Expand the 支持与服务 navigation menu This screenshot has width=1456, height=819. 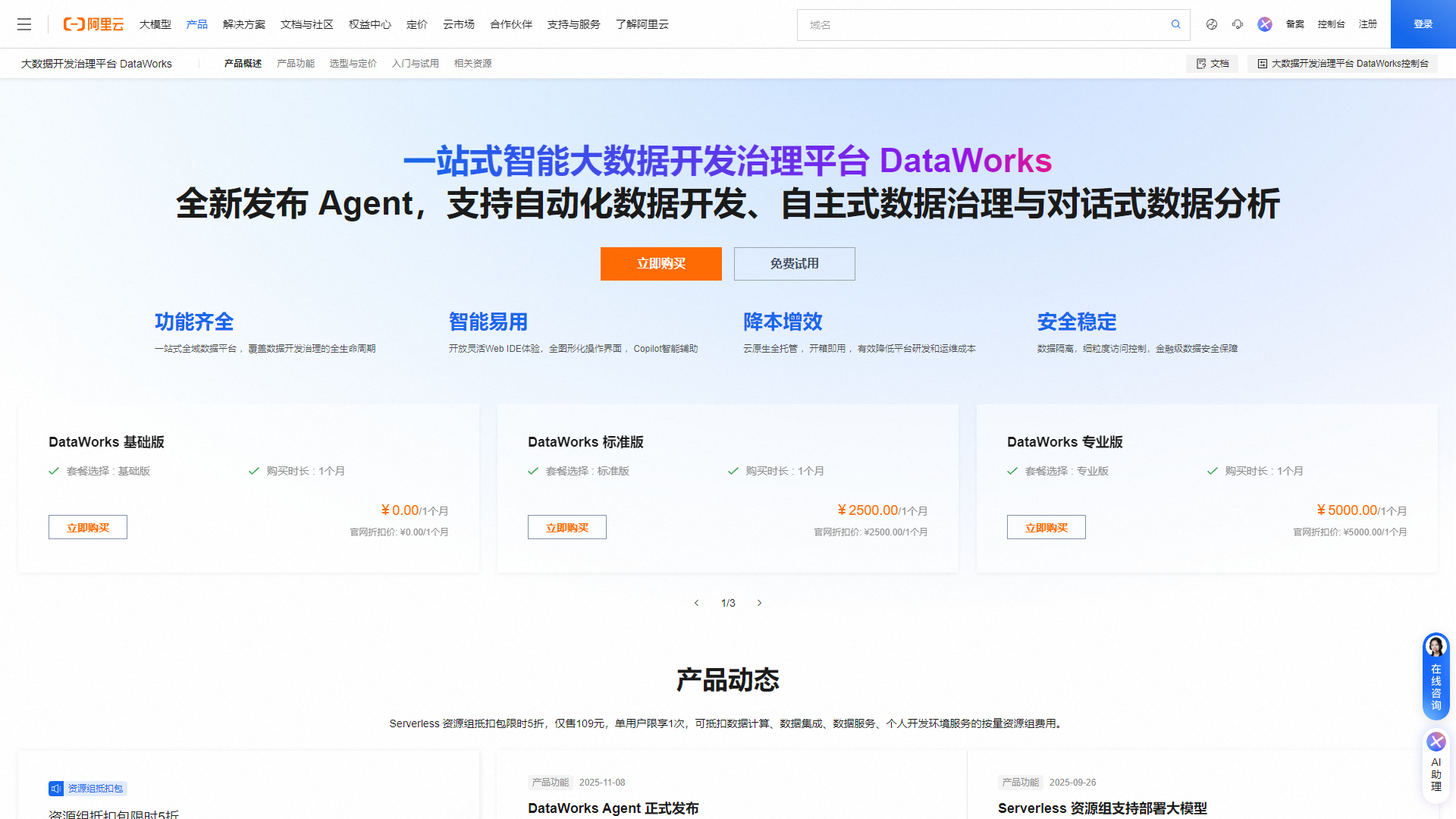pos(573,24)
